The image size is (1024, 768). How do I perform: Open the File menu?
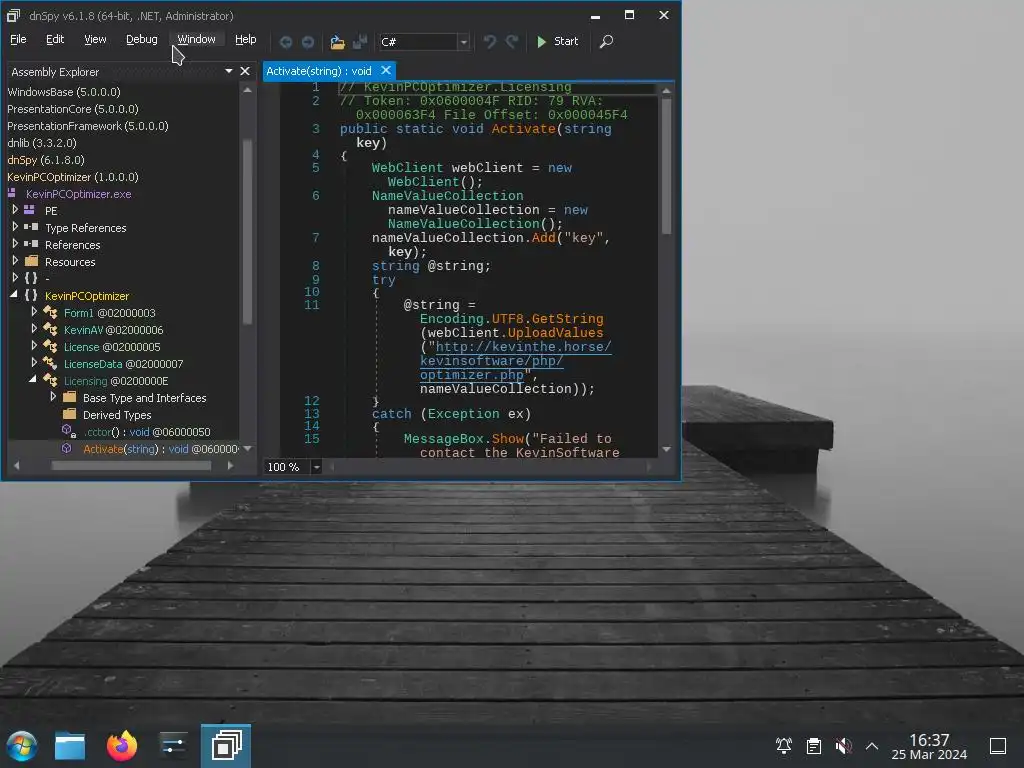pyautogui.click(x=18, y=39)
